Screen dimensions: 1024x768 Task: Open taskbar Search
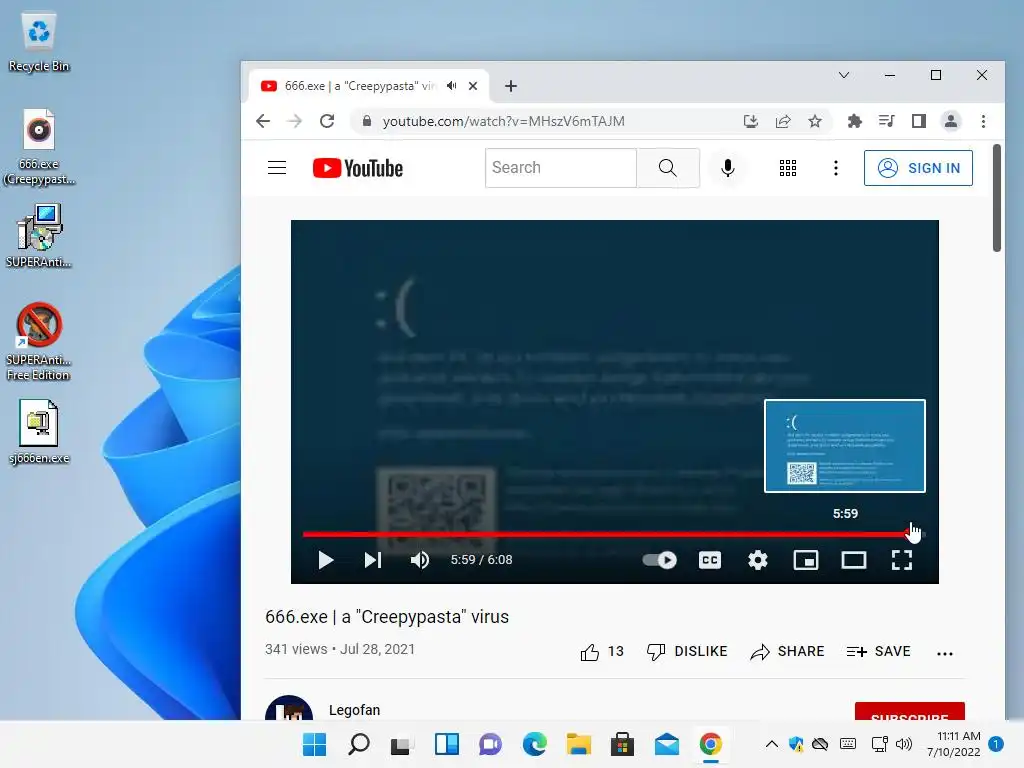[x=359, y=744]
